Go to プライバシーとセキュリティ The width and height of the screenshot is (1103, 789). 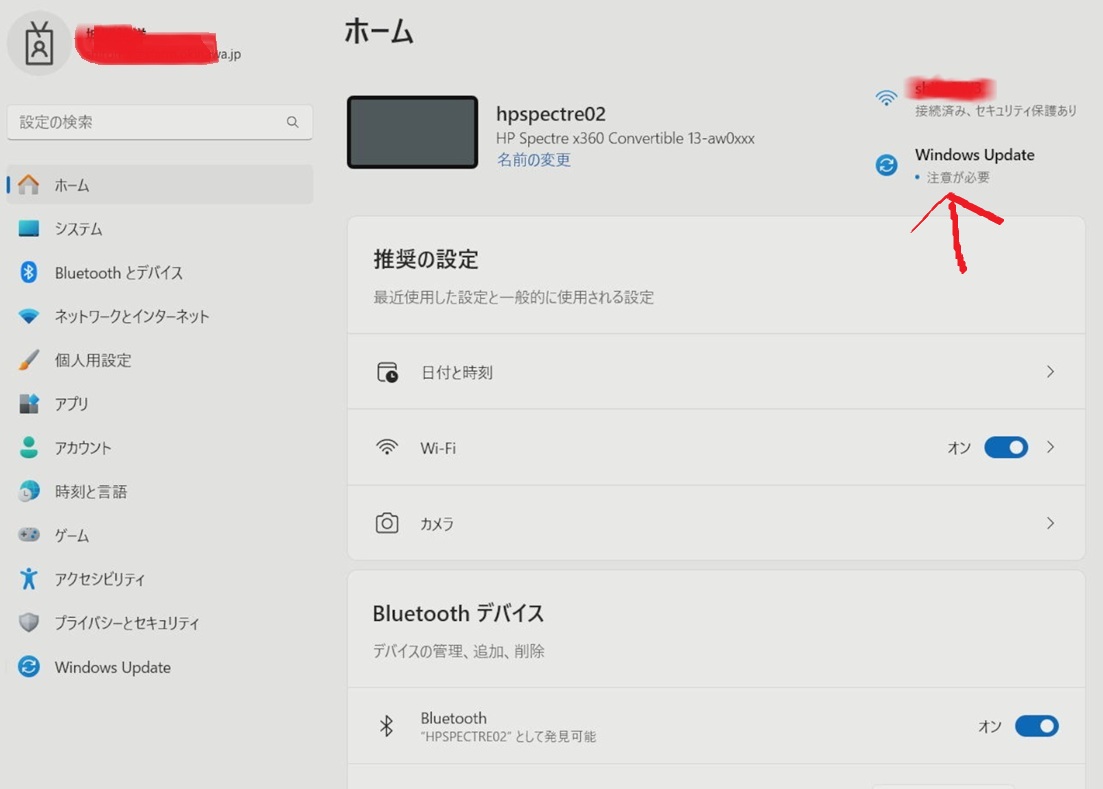(160, 622)
